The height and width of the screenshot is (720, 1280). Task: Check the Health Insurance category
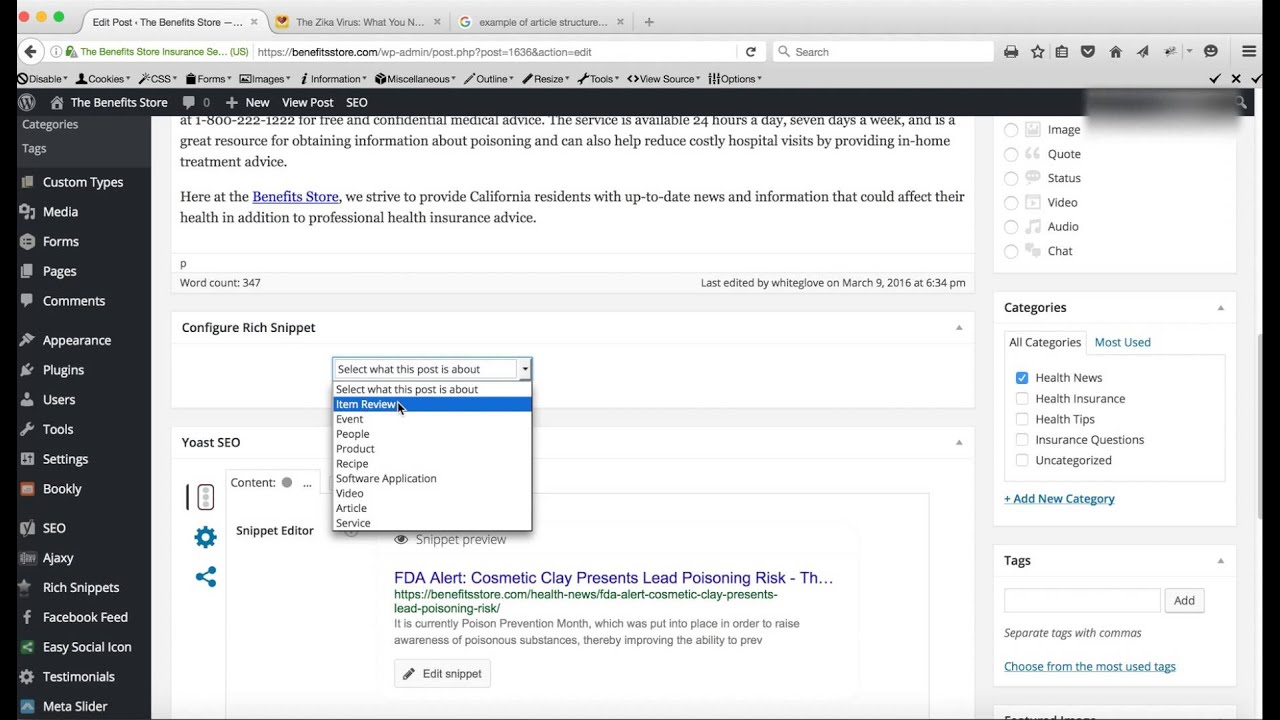pos(1022,399)
